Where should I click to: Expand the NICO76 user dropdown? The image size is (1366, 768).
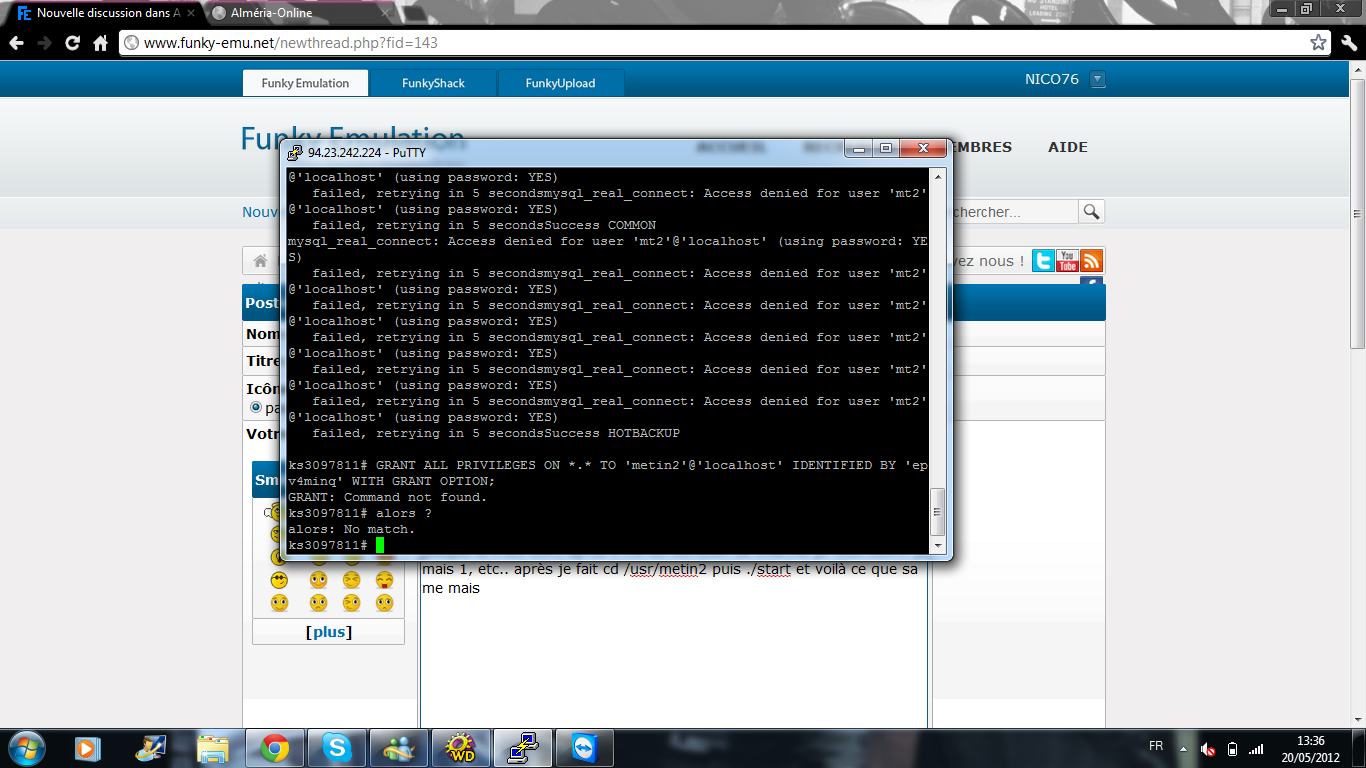pyautogui.click(x=1097, y=79)
